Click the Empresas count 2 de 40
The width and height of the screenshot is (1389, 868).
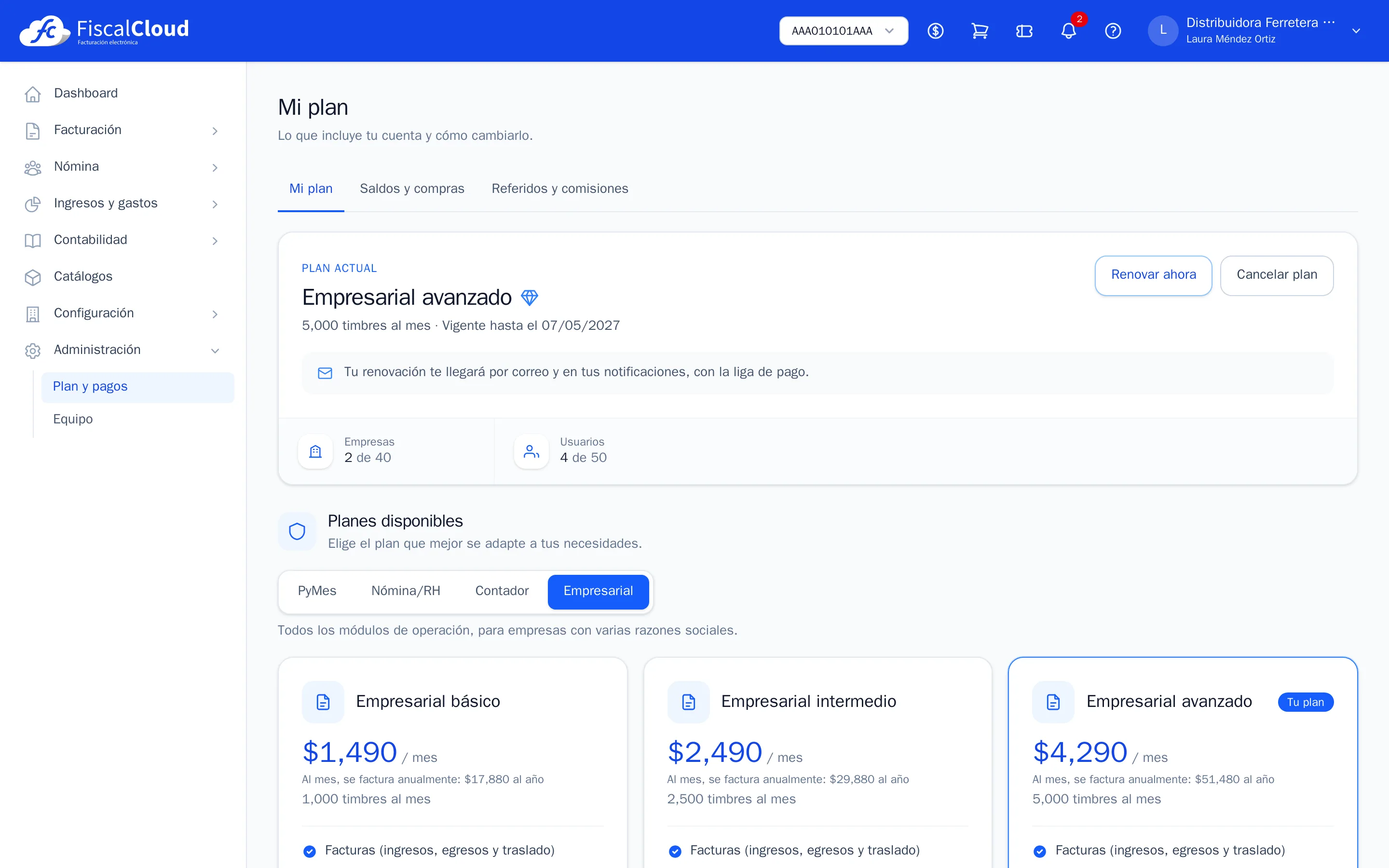(368, 458)
